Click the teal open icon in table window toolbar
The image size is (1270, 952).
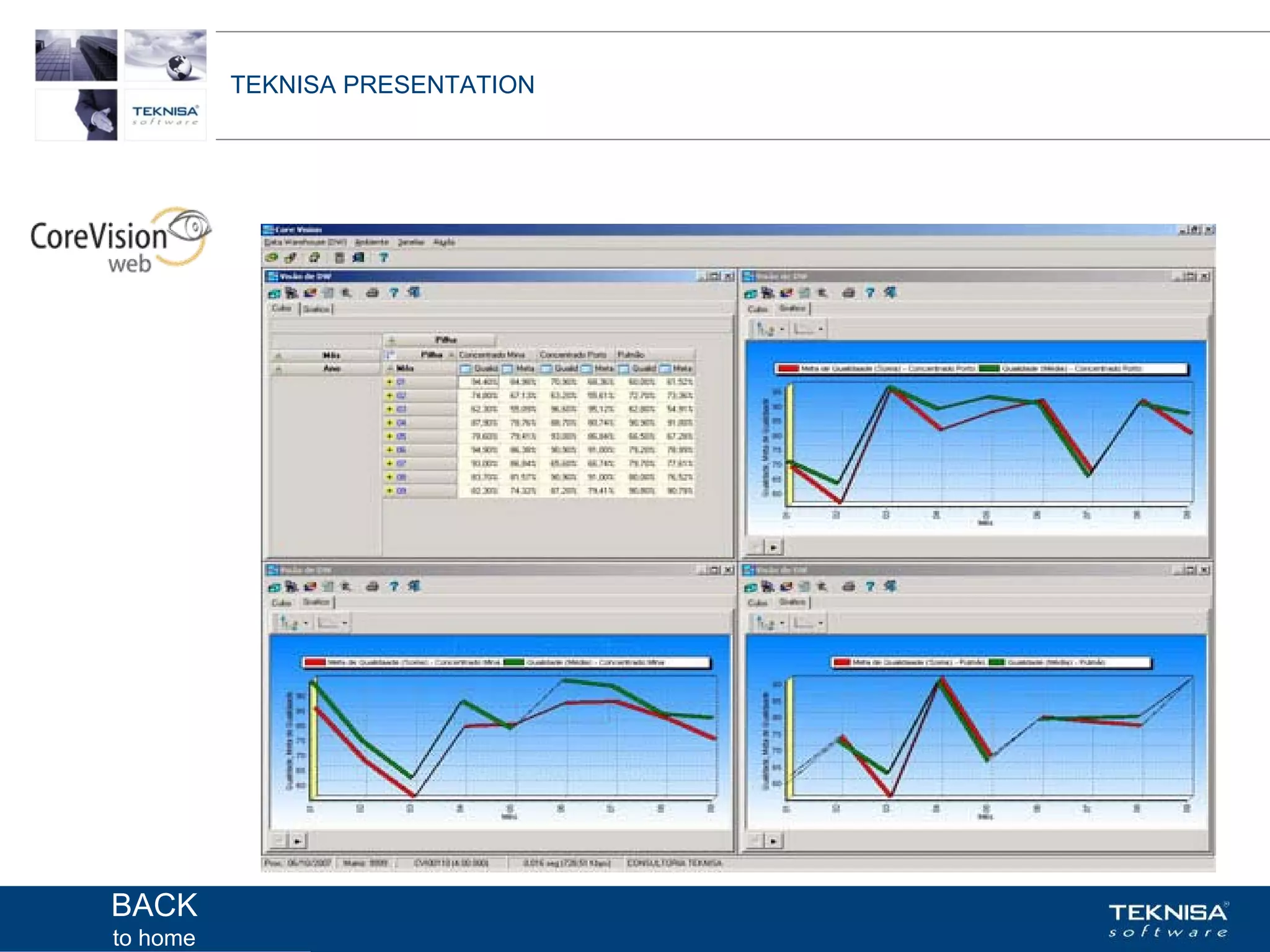click(274, 293)
